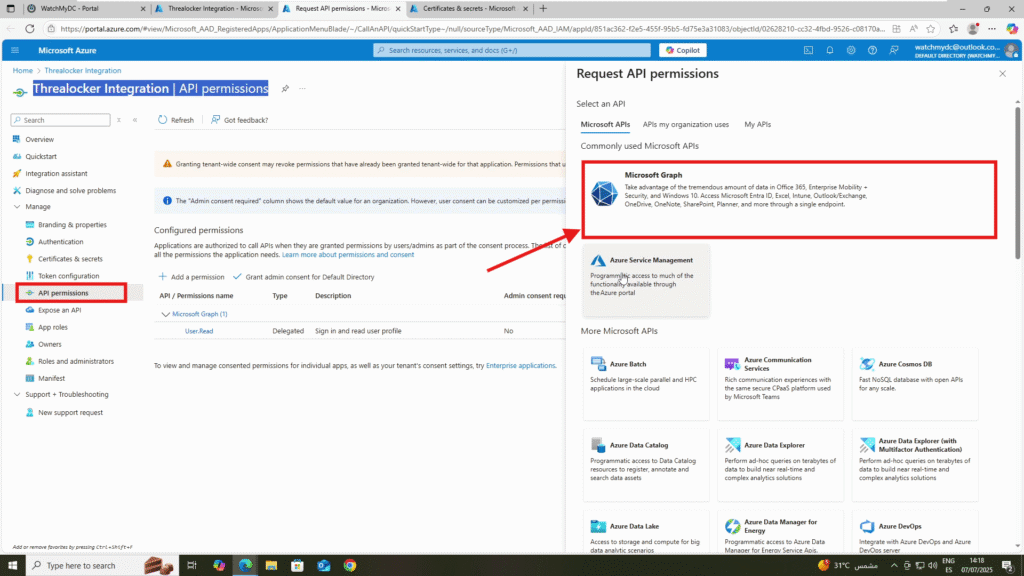This screenshot has height=576, width=1024.
Task: Click Add a permission
Action: 191,277
